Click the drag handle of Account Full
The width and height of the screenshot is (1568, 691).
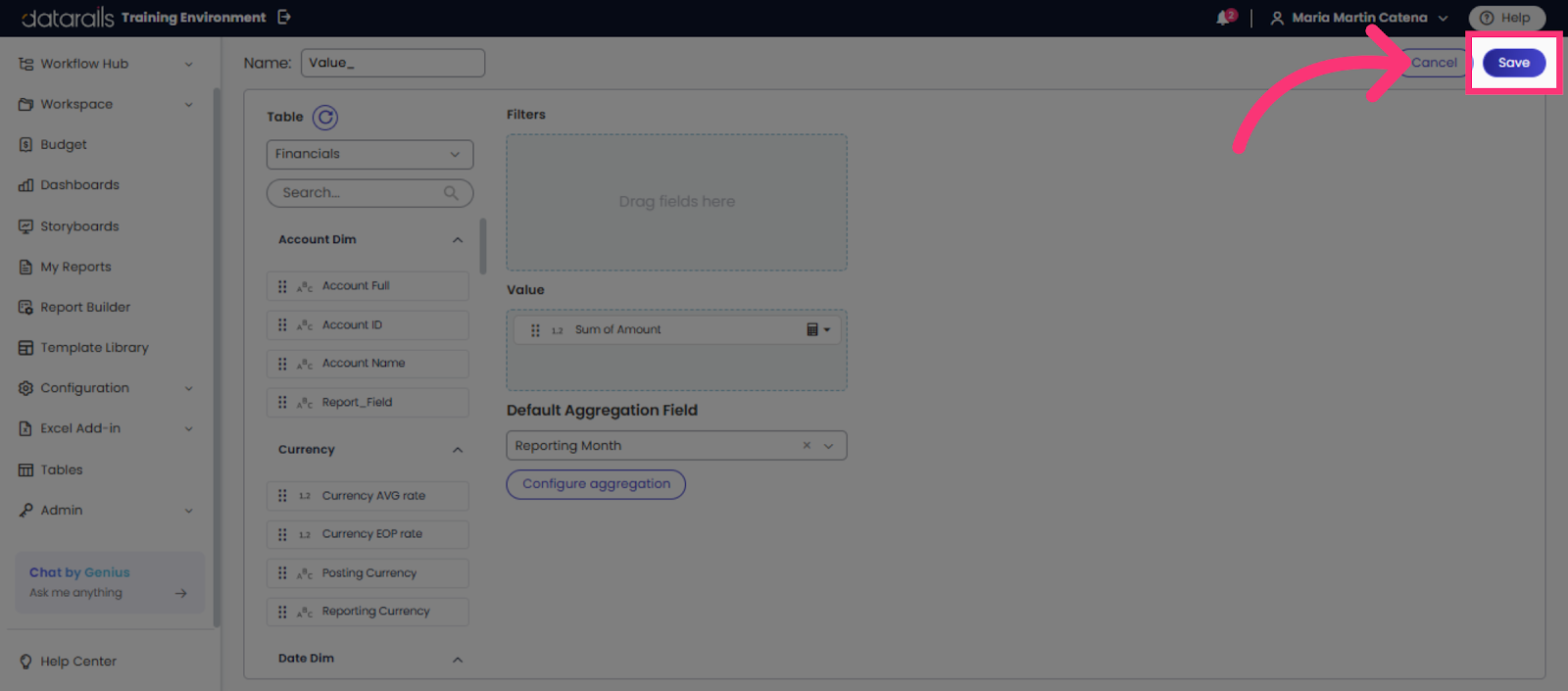point(282,286)
